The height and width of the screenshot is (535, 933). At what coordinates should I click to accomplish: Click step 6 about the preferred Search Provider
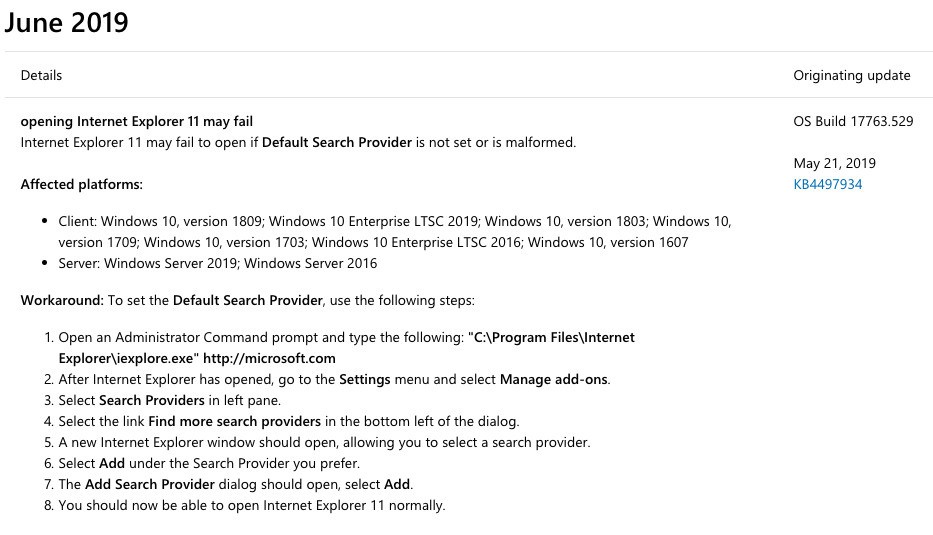coord(209,463)
